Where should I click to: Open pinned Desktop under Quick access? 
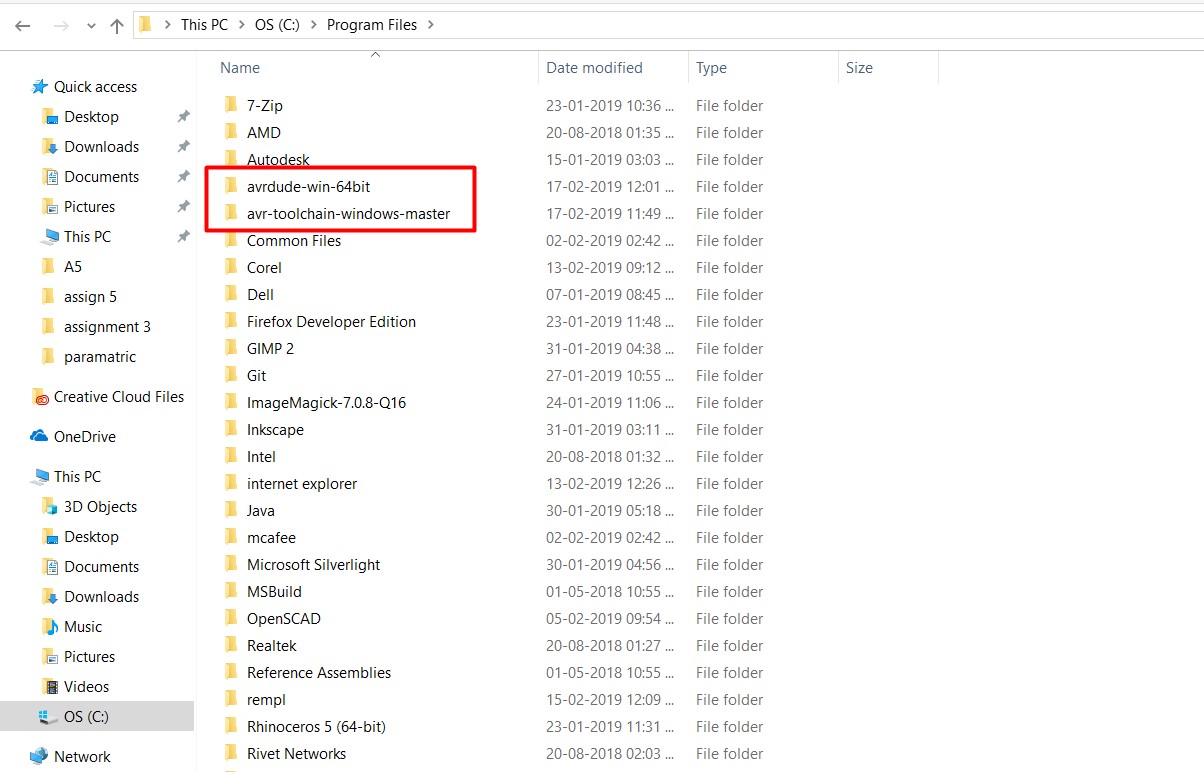91,117
